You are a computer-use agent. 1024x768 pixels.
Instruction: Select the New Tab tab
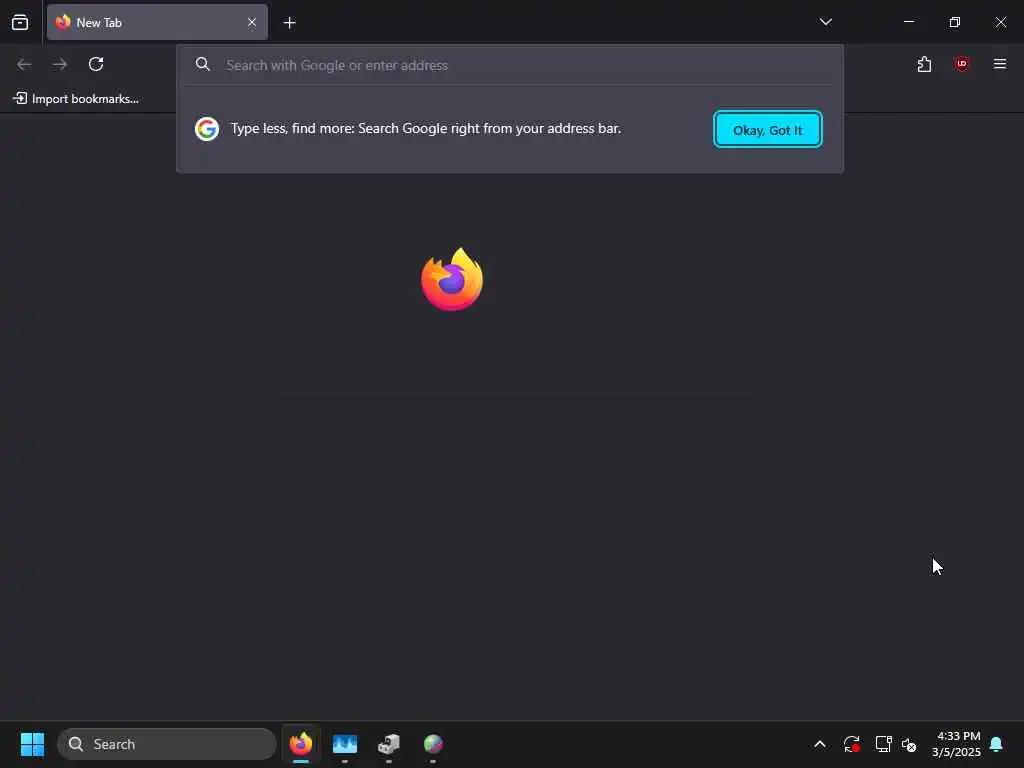coord(157,22)
